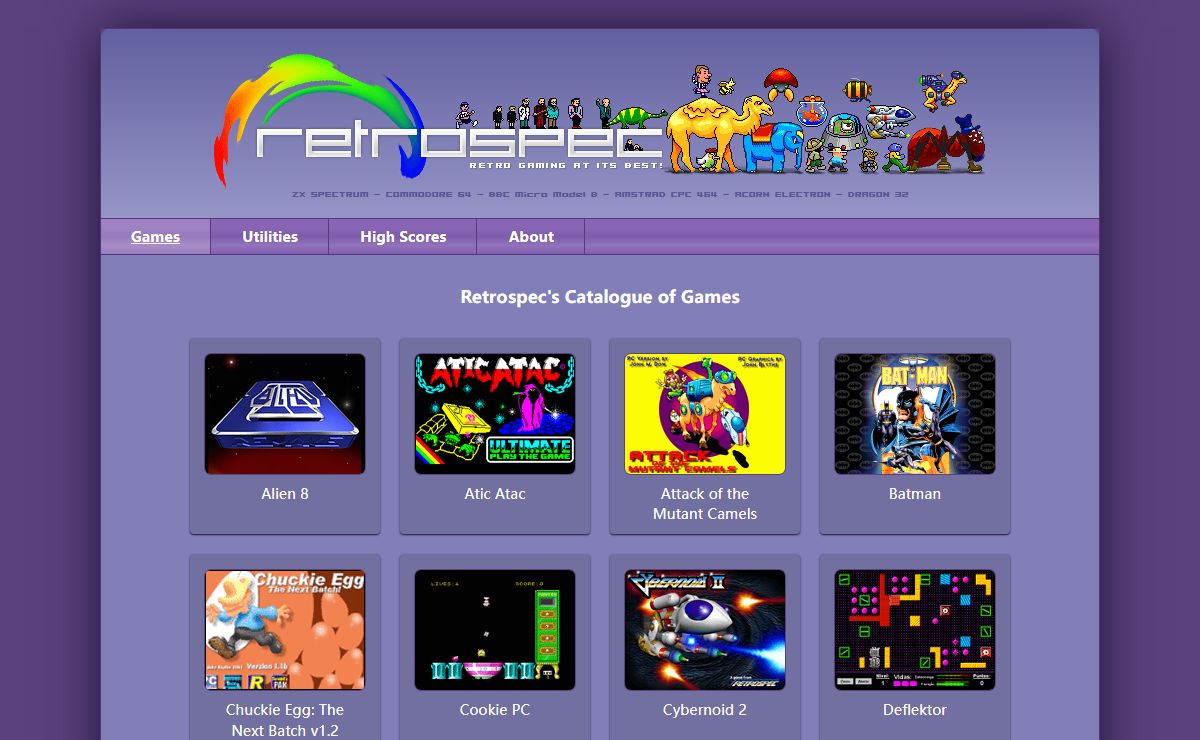
Task: Open the Alien 8 thumbnail image
Action: click(x=285, y=414)
